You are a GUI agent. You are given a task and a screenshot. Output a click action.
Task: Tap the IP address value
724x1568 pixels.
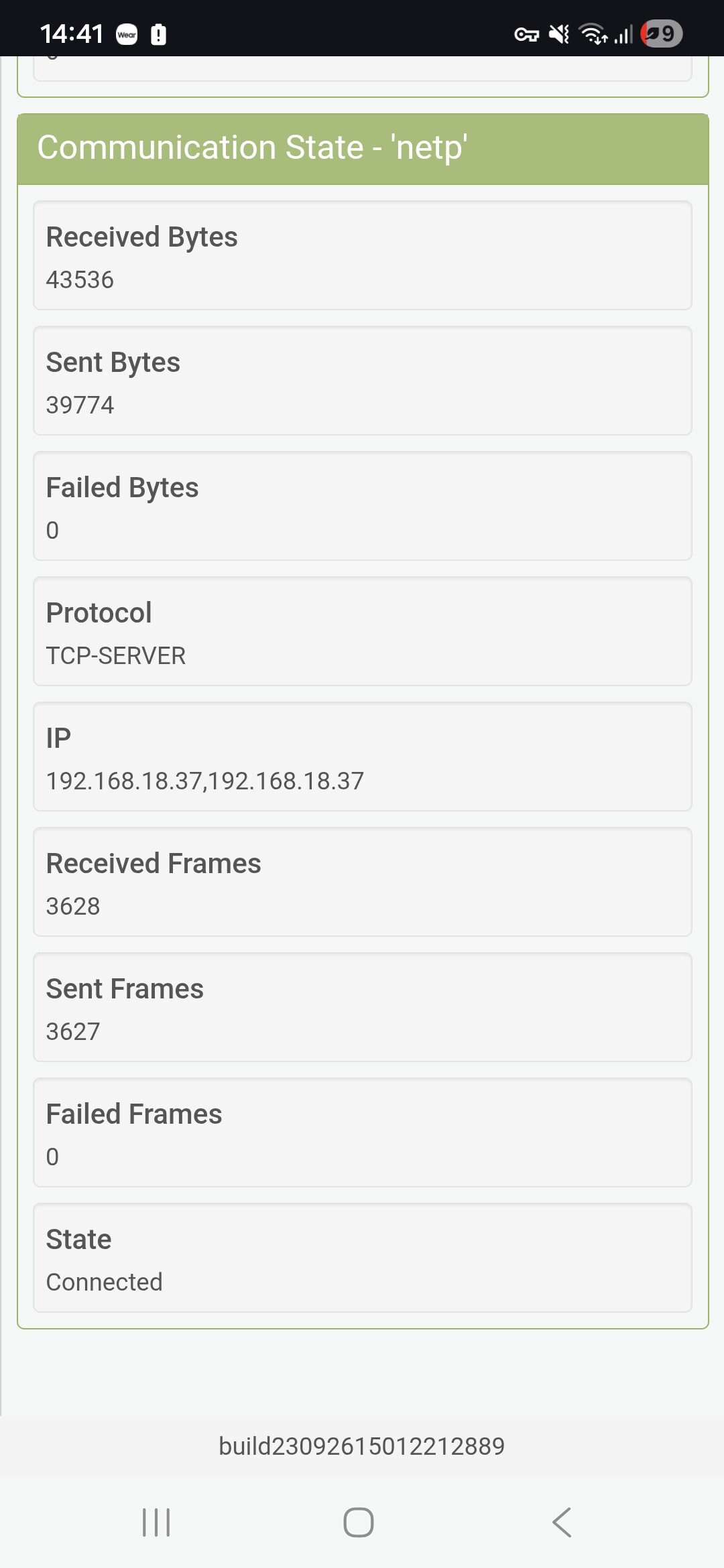[205, 781]
